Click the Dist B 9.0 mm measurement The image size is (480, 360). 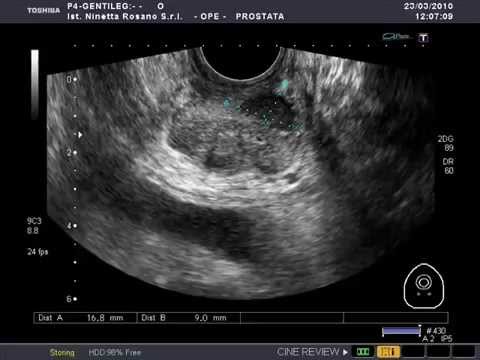[x=189, y=318]
